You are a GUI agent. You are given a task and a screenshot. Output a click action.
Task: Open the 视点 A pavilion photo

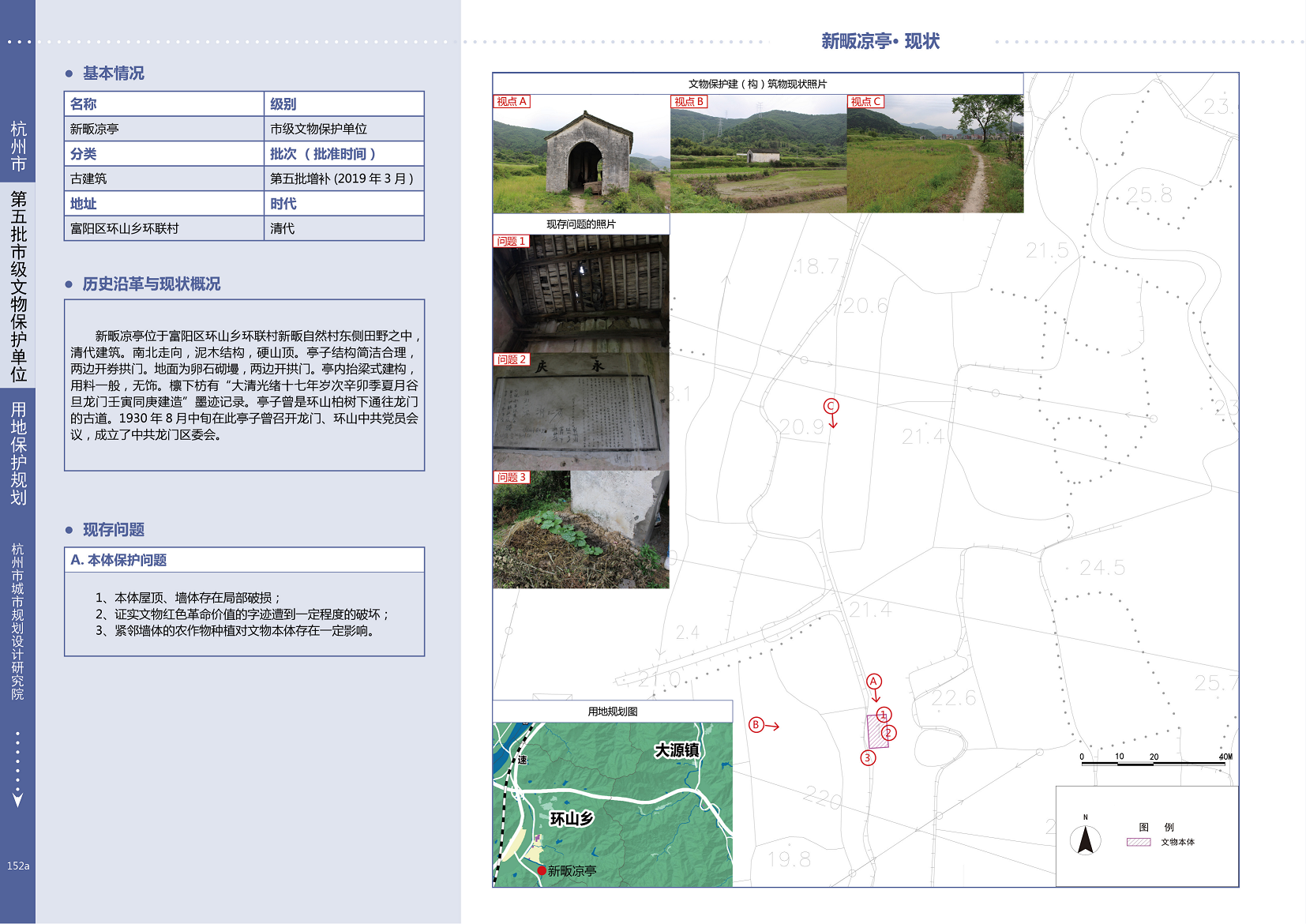[x=581, y=154]
